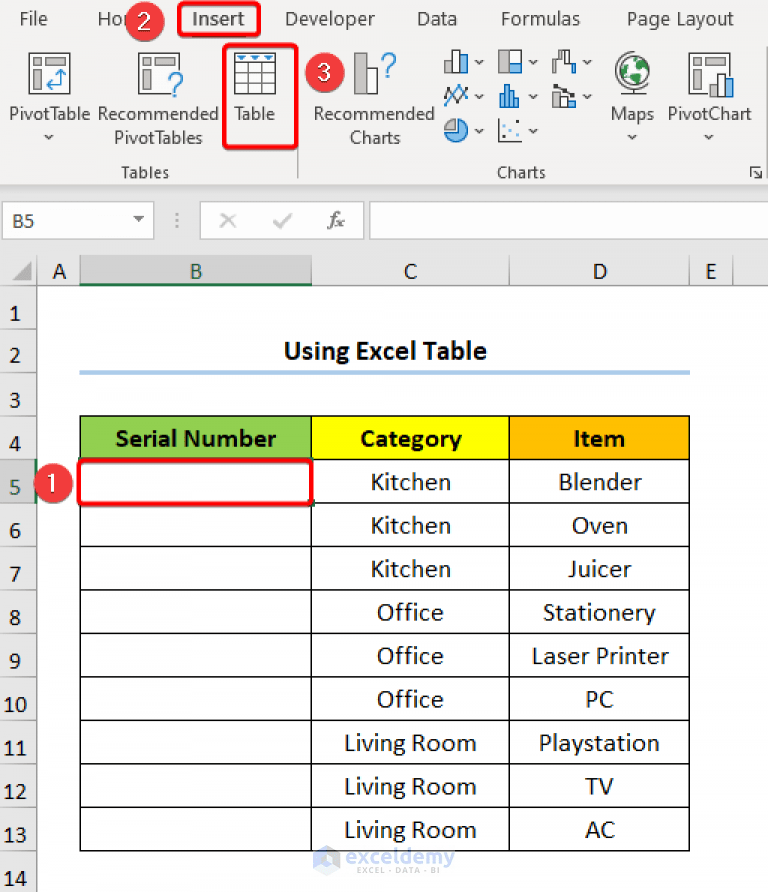The height and width of the screenshot is (892, 768).
Task: Select column C header
Action: 410,271
